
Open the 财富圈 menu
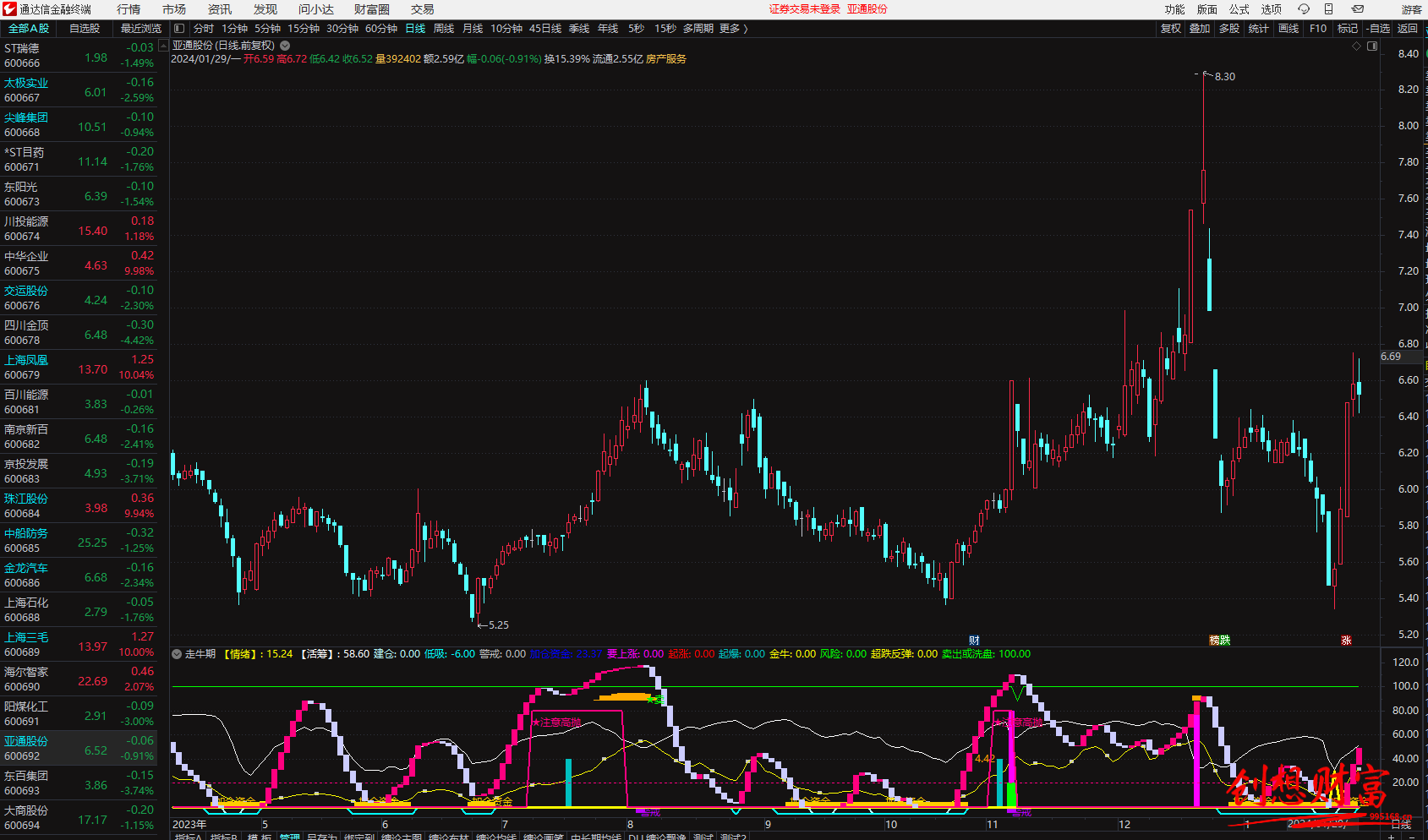(x=372, y=9)
